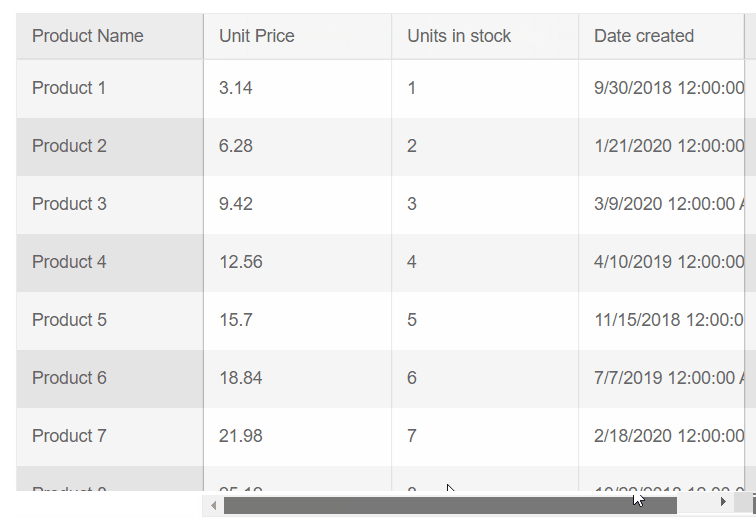Click the unit price 3.14 cell
756x519 pixels.
pos(236,88)
